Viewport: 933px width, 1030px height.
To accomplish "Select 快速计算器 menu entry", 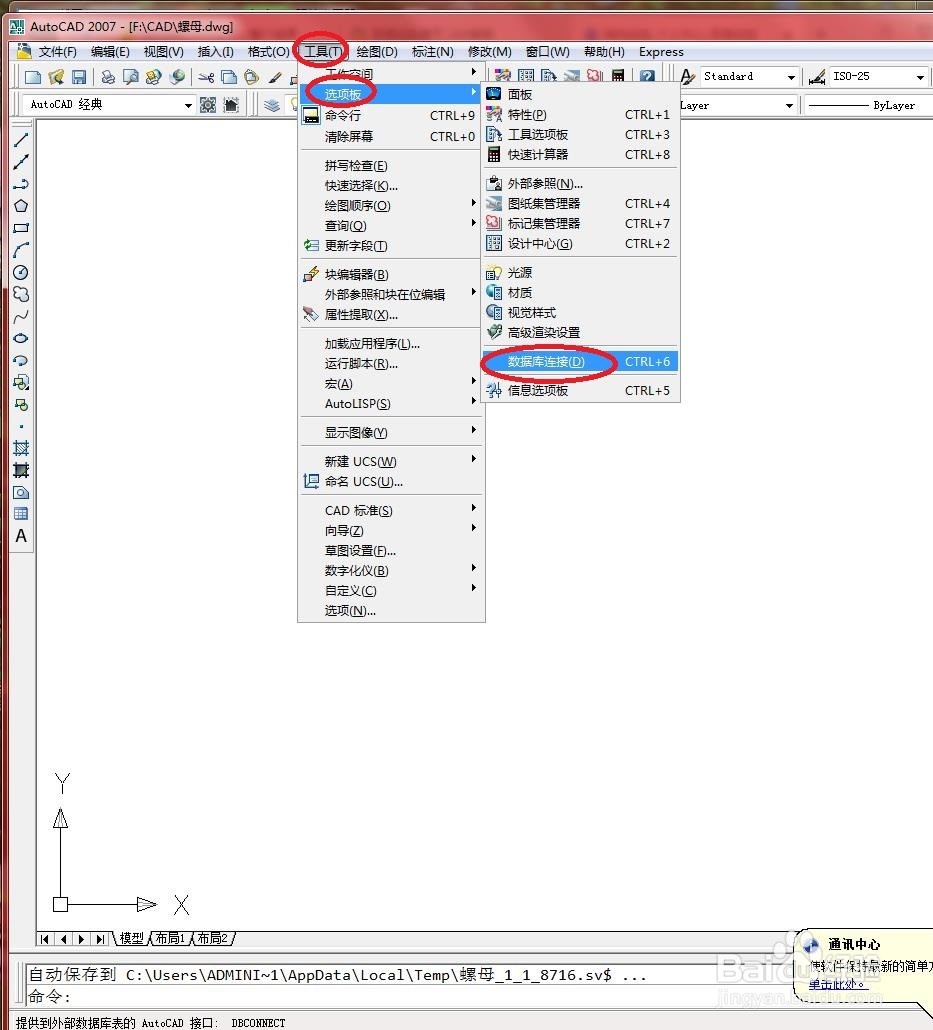I will tap(581, 154).
